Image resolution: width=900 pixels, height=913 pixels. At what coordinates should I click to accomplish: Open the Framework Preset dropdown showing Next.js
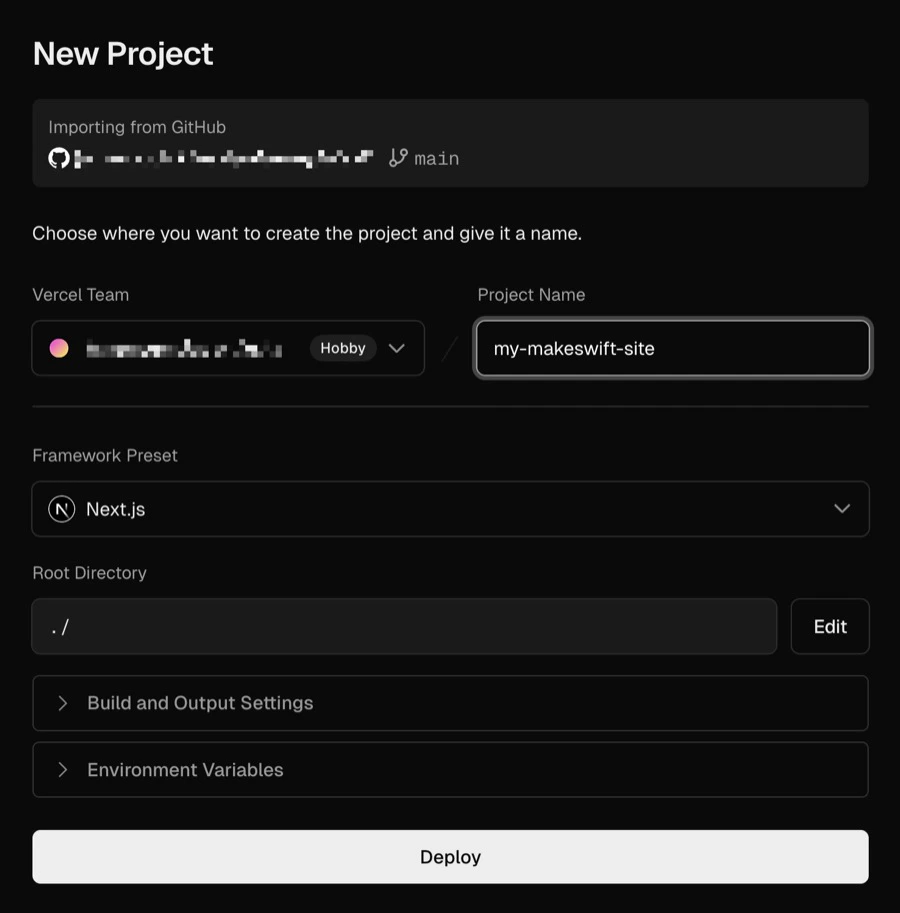(x=450, y=508)
